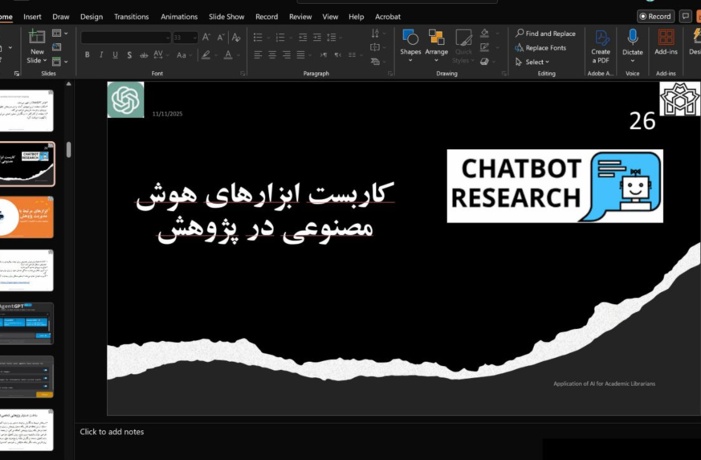
Task: Switch to the Transitions tab
Action: 131,17
